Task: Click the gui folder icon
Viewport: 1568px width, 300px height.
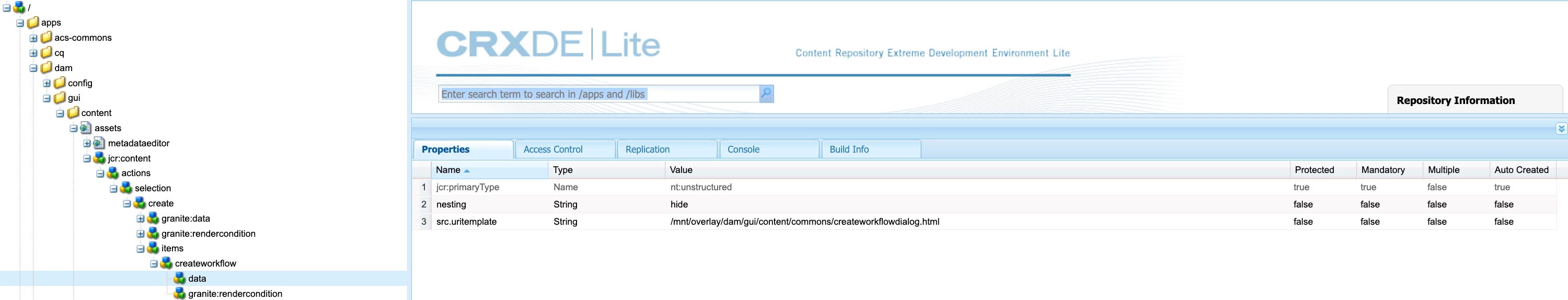Action: [60, 98]
